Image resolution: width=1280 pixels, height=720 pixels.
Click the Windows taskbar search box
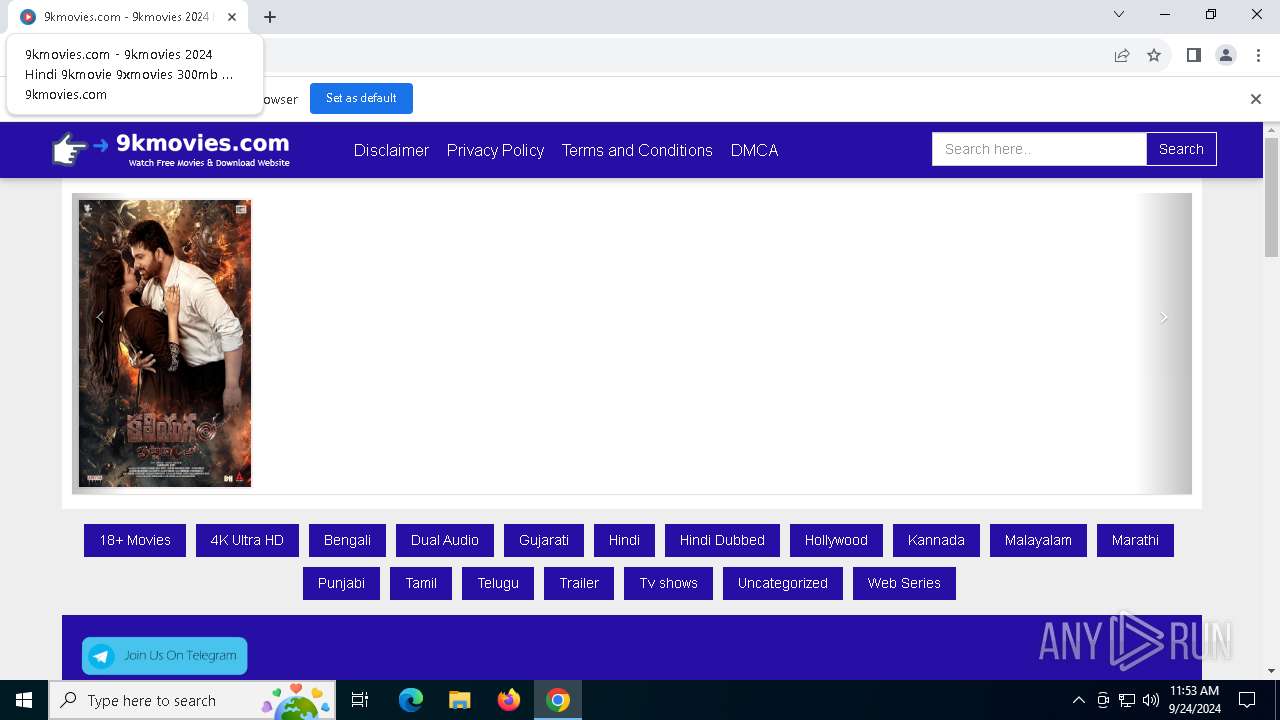pos(192,700)
